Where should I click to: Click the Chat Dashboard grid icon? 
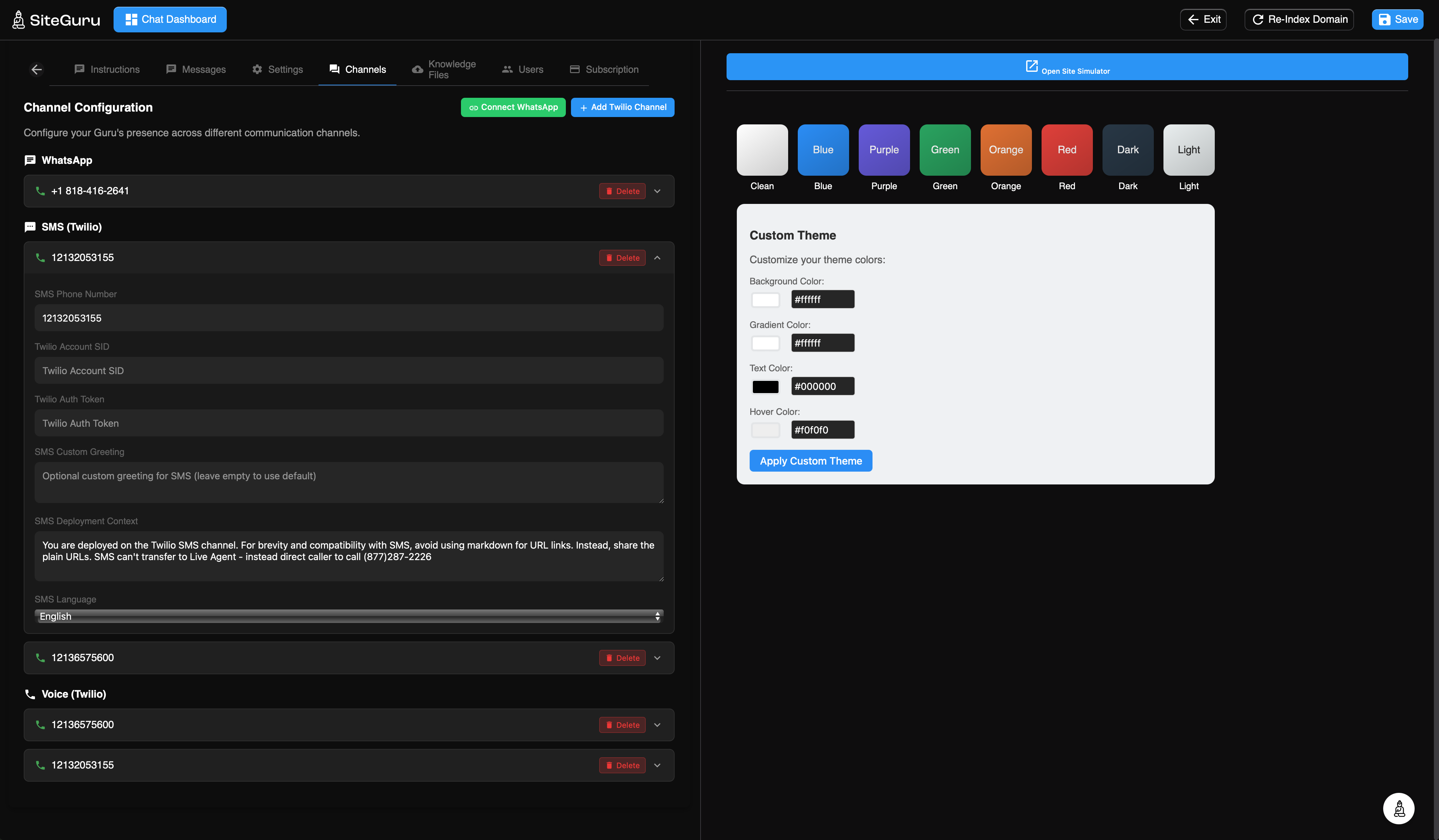pos(131,20)
